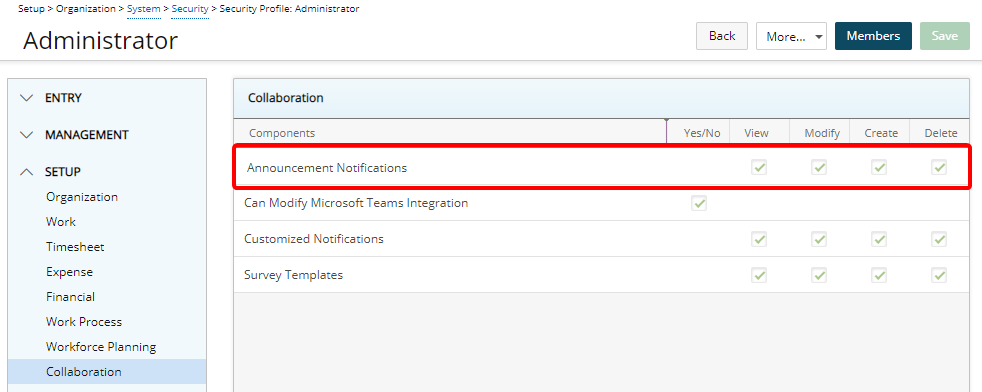
Task: Toggle Yes/No for Microsoft Teams Integration
Action: pos(699,203)
